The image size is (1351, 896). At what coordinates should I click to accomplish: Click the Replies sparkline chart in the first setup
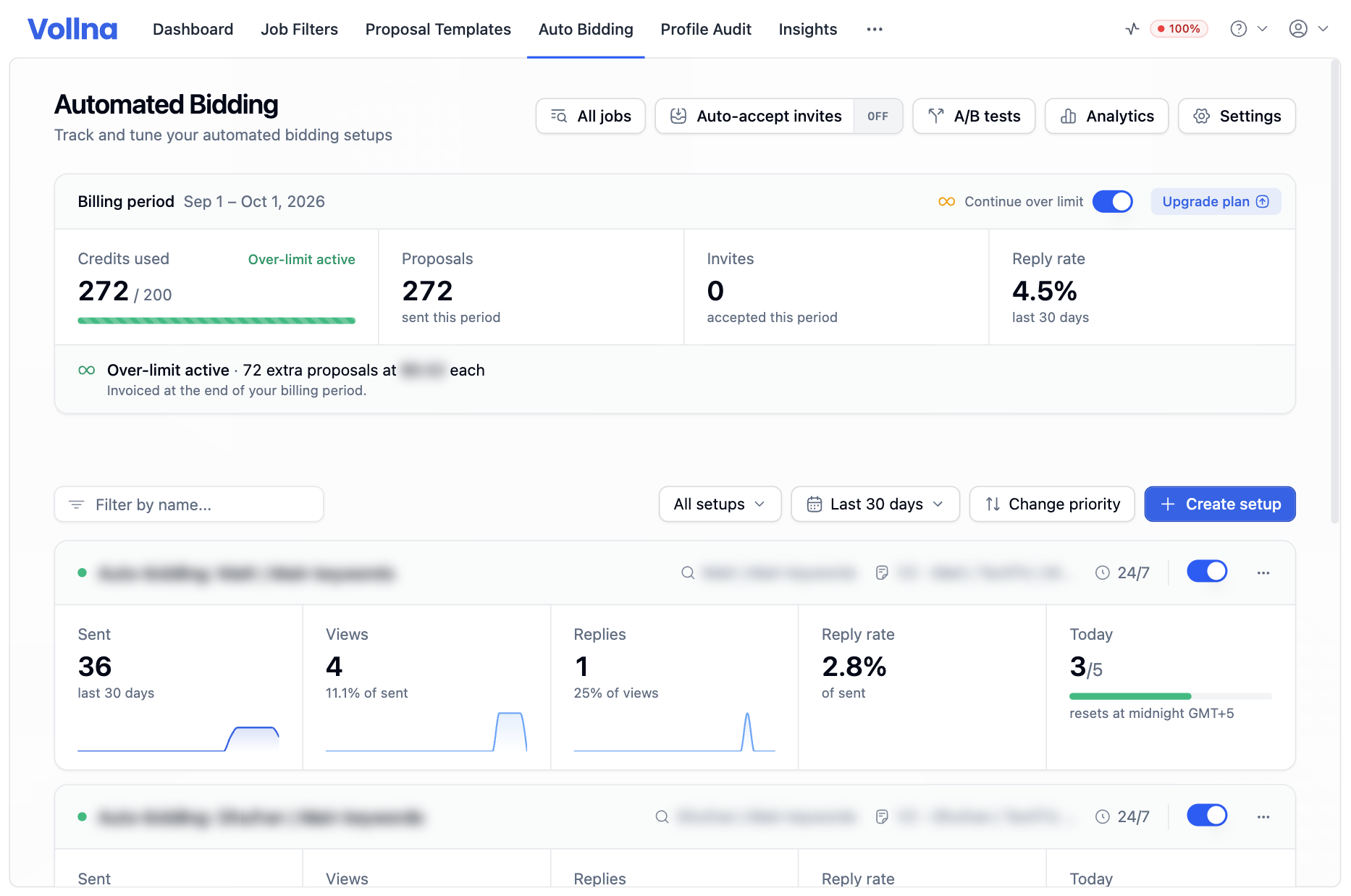[x=674, y=732]
